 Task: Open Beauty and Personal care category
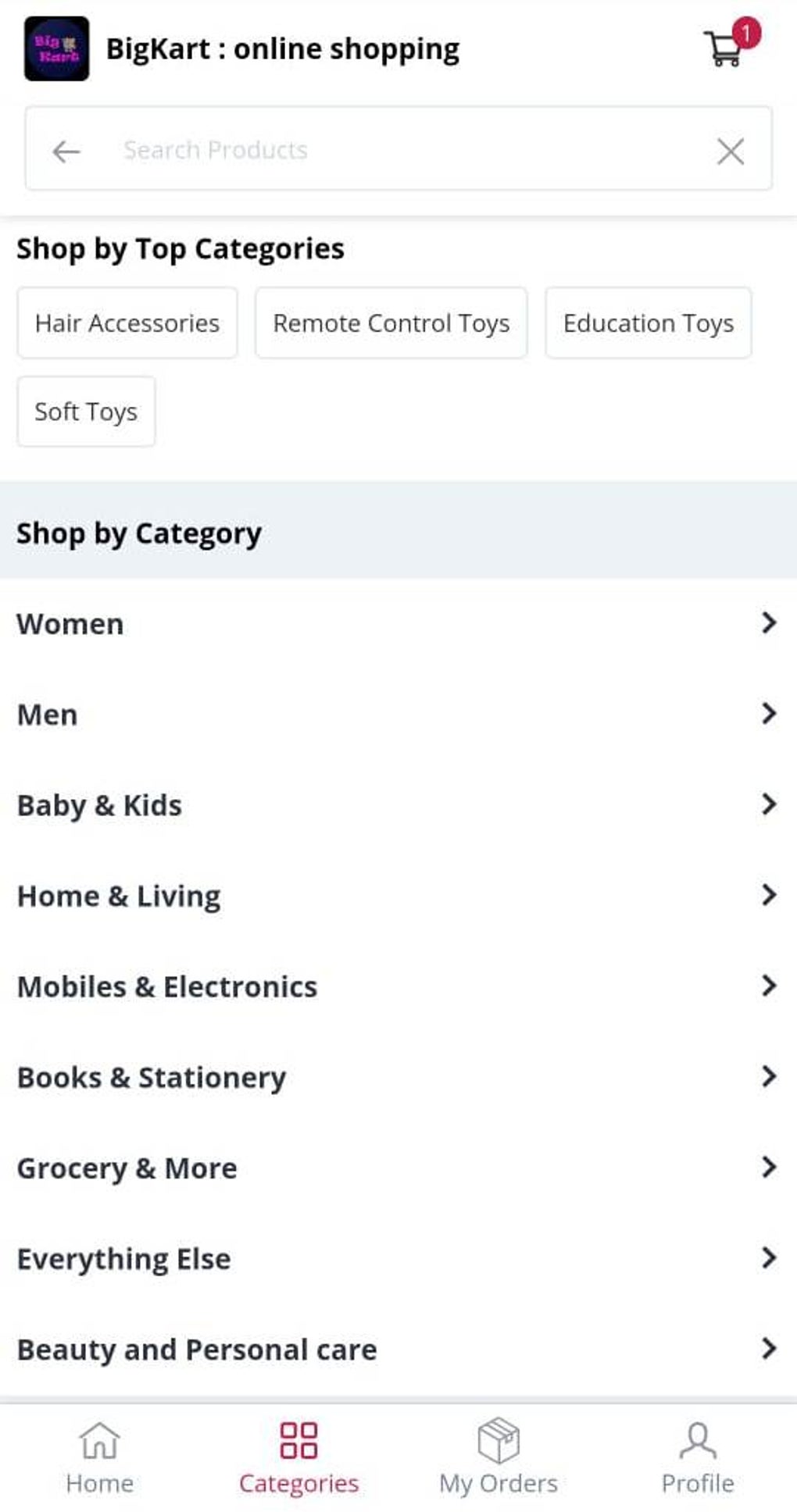coord(197,1350)
